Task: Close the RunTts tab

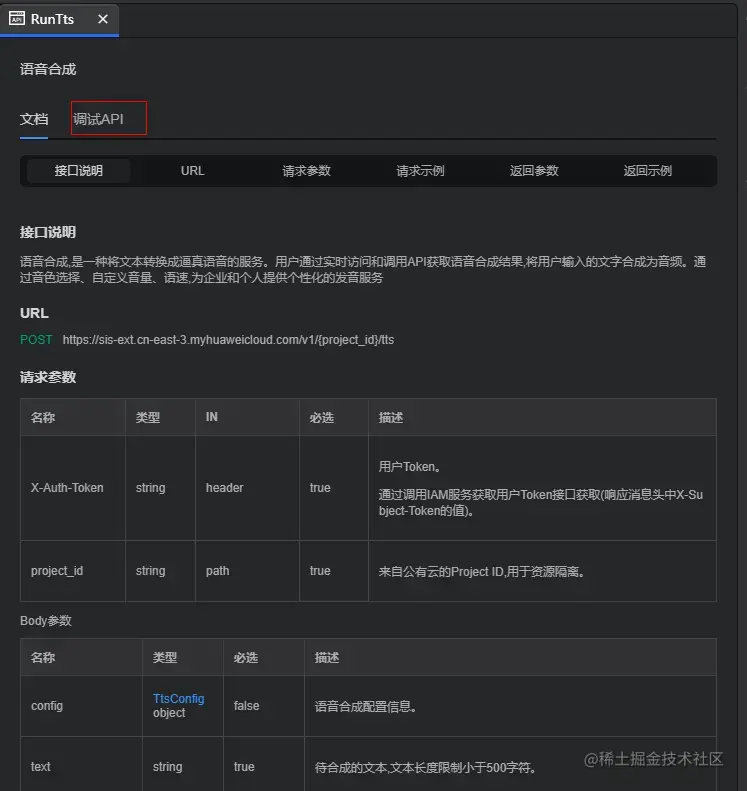Action: [103, 19]
